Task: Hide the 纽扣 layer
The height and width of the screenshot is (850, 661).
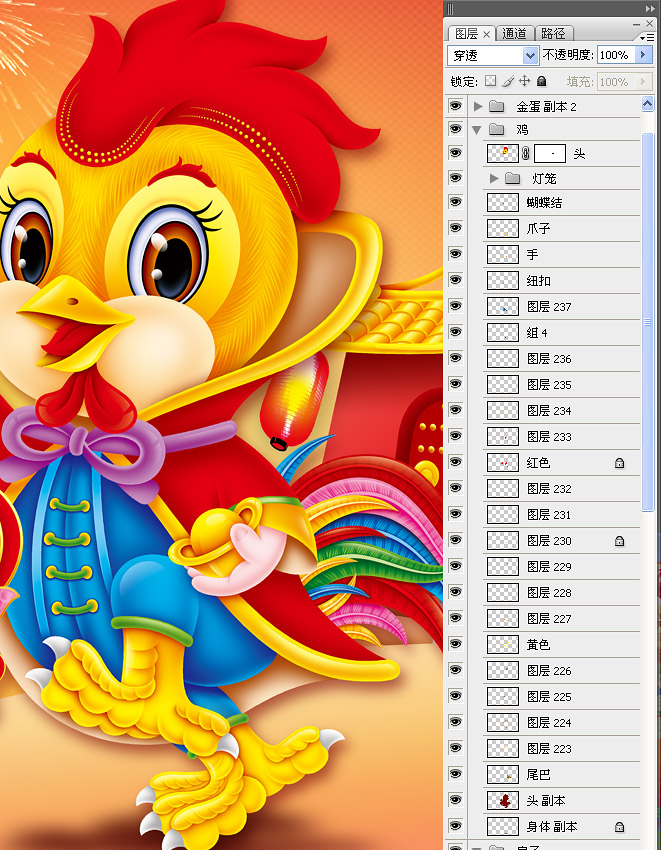Action: coord(455,280)
